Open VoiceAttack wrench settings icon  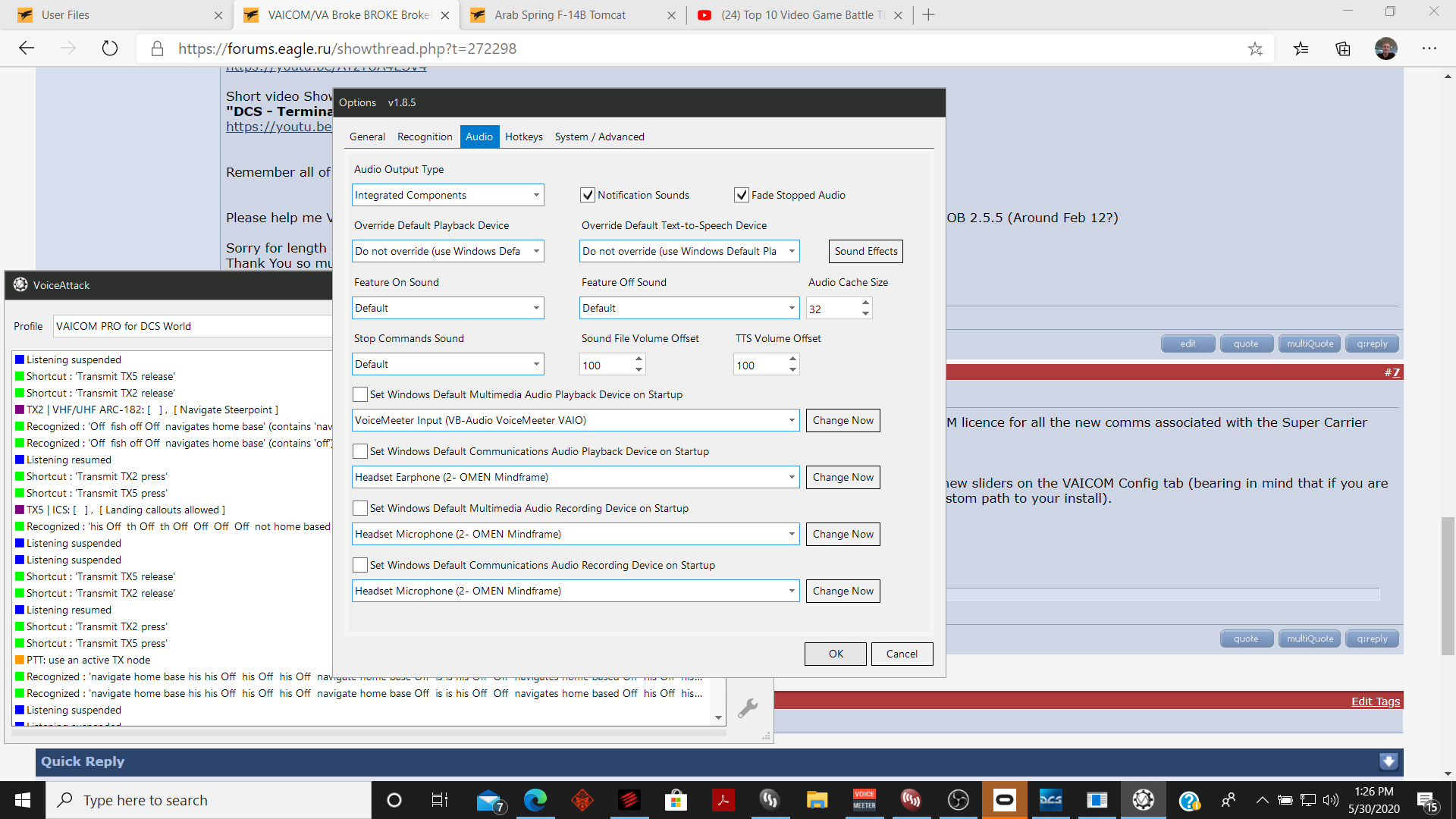748,708
